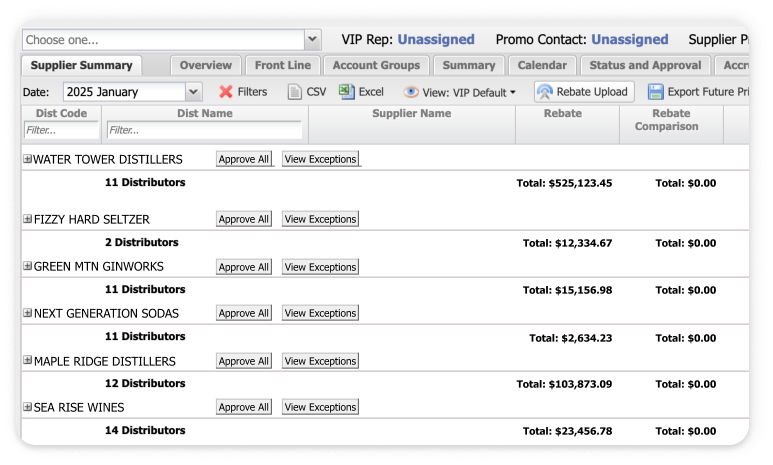Expand the MAPLE RIDGE DISTILLERS group
Screen dimensions: 773x465
pyautogui.click(x=27, y=361)
